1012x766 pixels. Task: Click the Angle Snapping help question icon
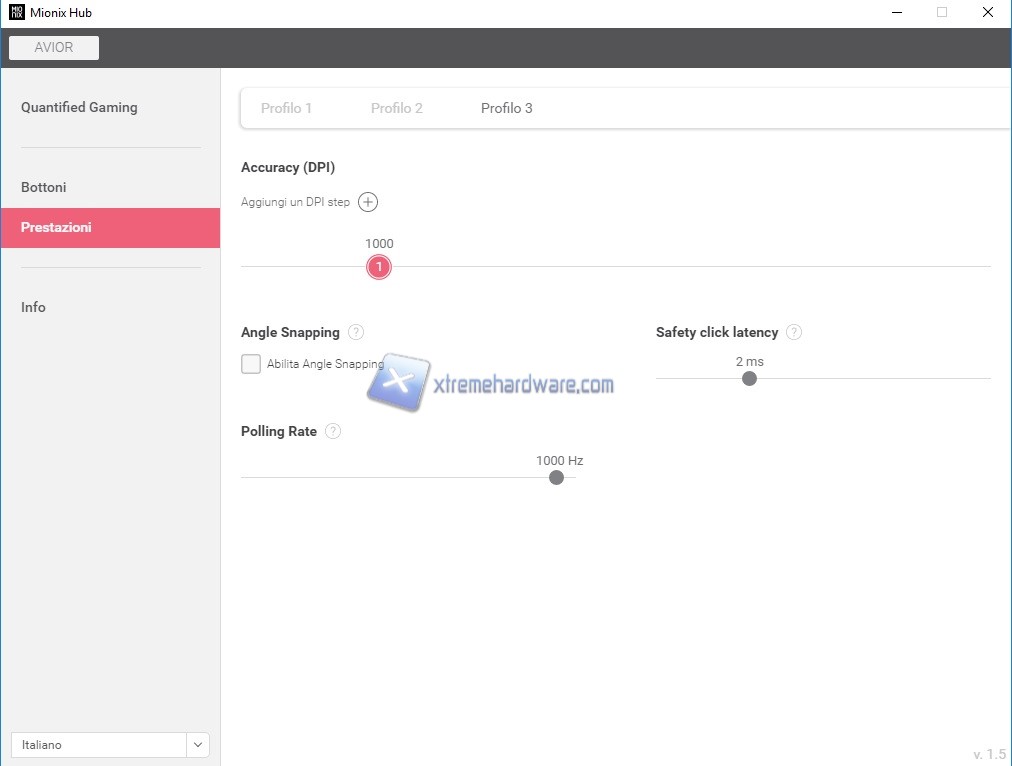(356, 332)
